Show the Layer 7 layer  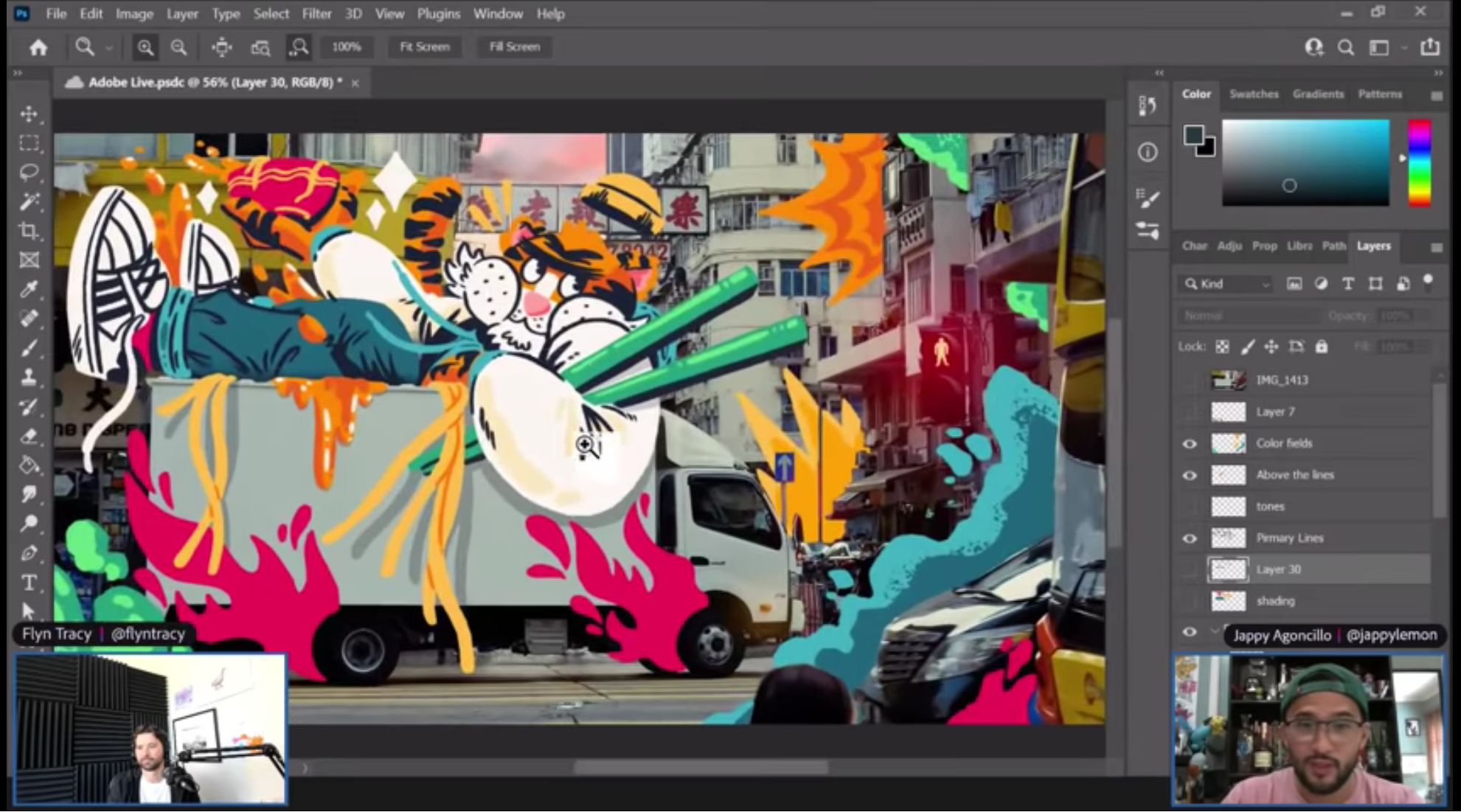click(1190, 412)
